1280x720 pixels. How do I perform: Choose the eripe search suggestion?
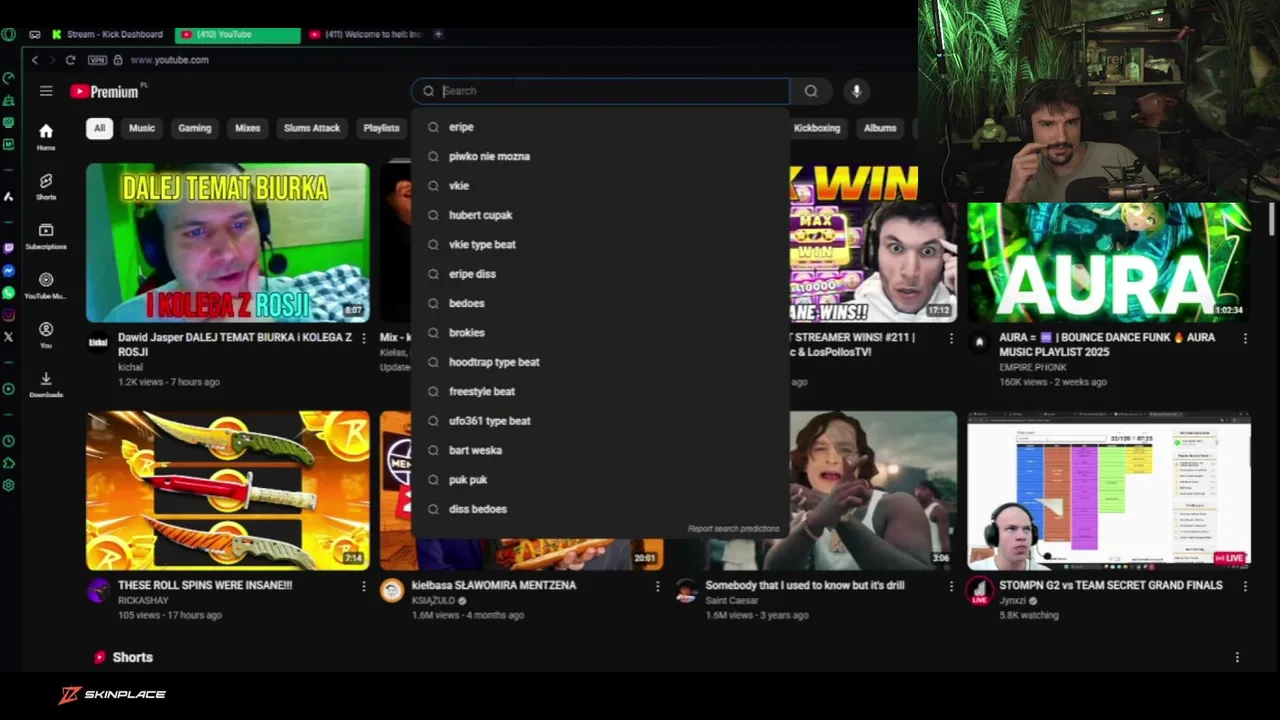pyautogui.click(x=600, y=127)
